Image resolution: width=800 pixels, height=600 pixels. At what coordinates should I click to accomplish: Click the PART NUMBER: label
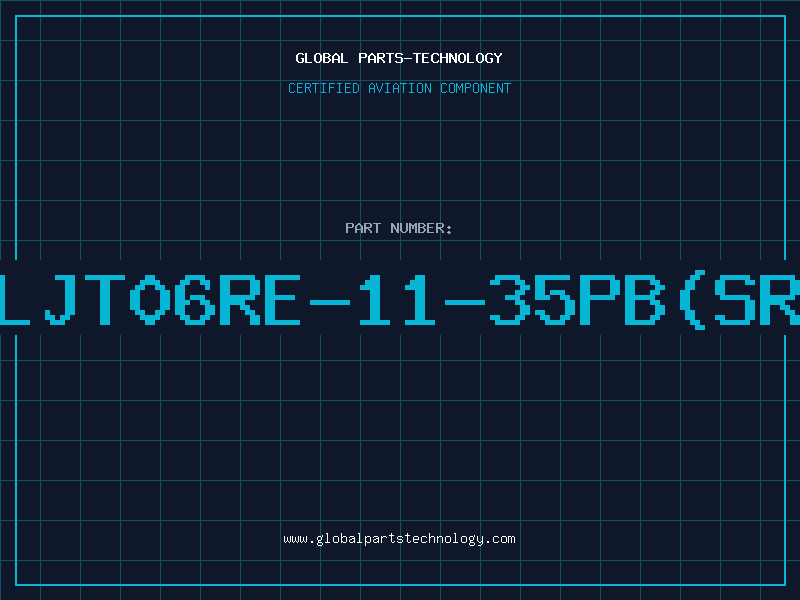(398, 228)
